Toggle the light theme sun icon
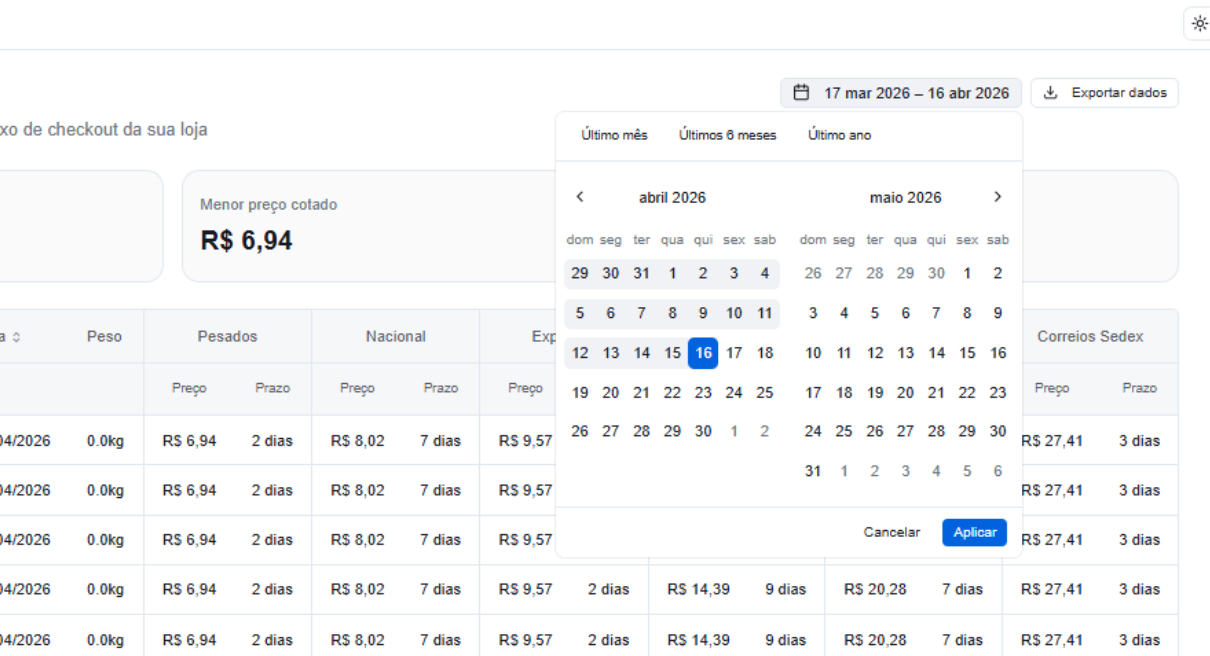 pos(1199,24)
